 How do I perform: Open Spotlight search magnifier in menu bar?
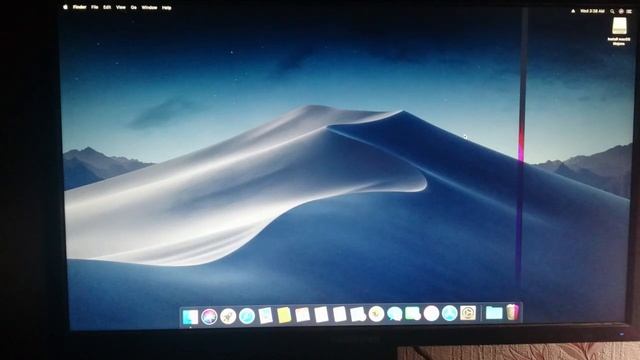coord(612,11)
